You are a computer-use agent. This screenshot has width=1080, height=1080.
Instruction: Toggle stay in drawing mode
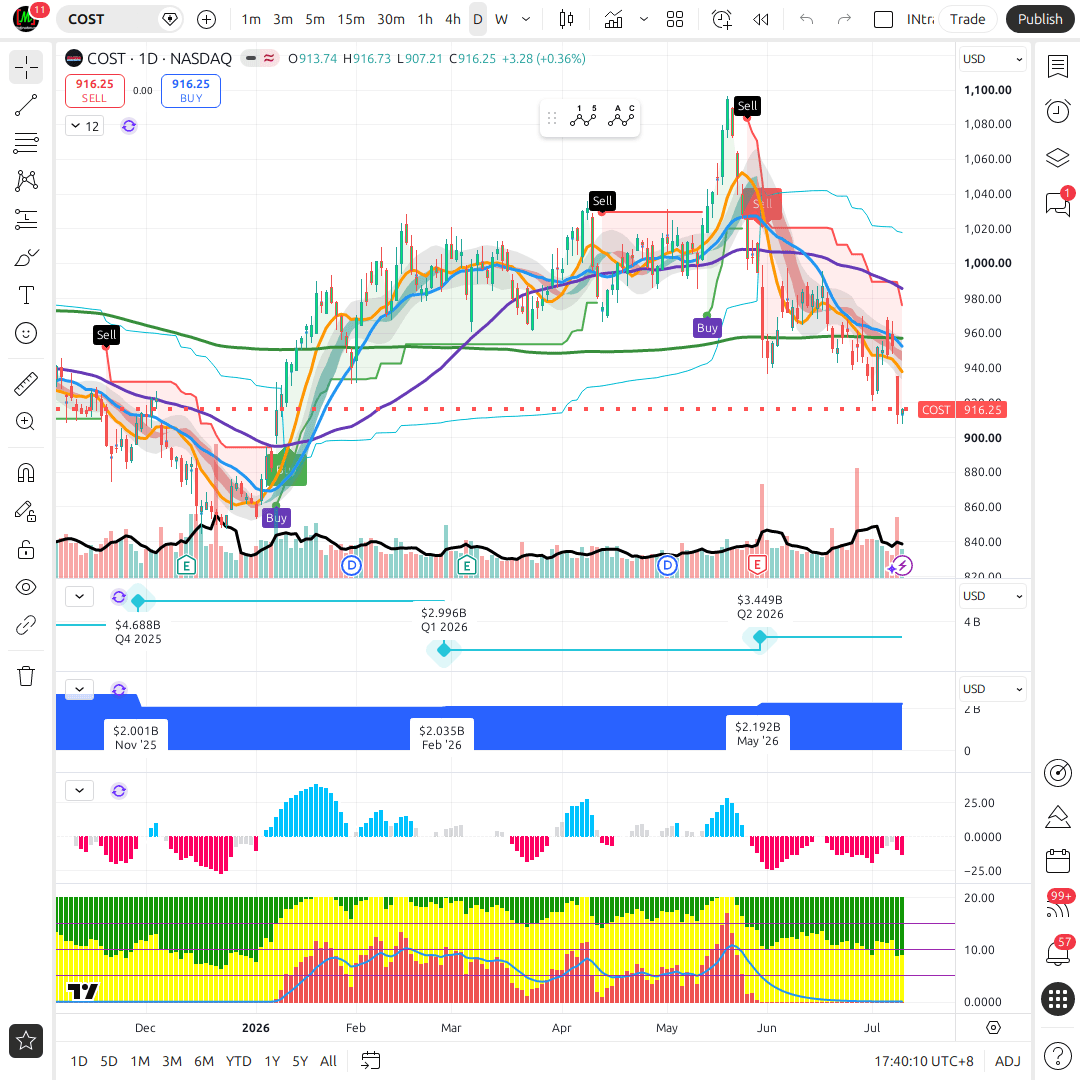26,511
